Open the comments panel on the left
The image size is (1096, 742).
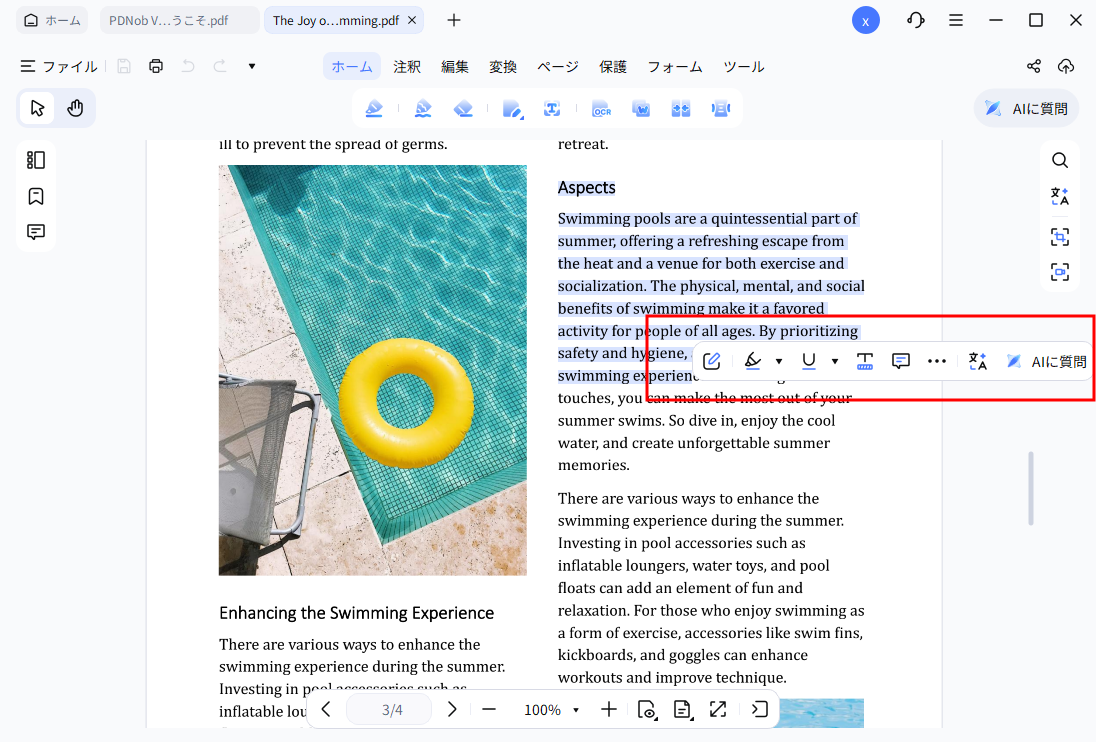click(35, 231)
